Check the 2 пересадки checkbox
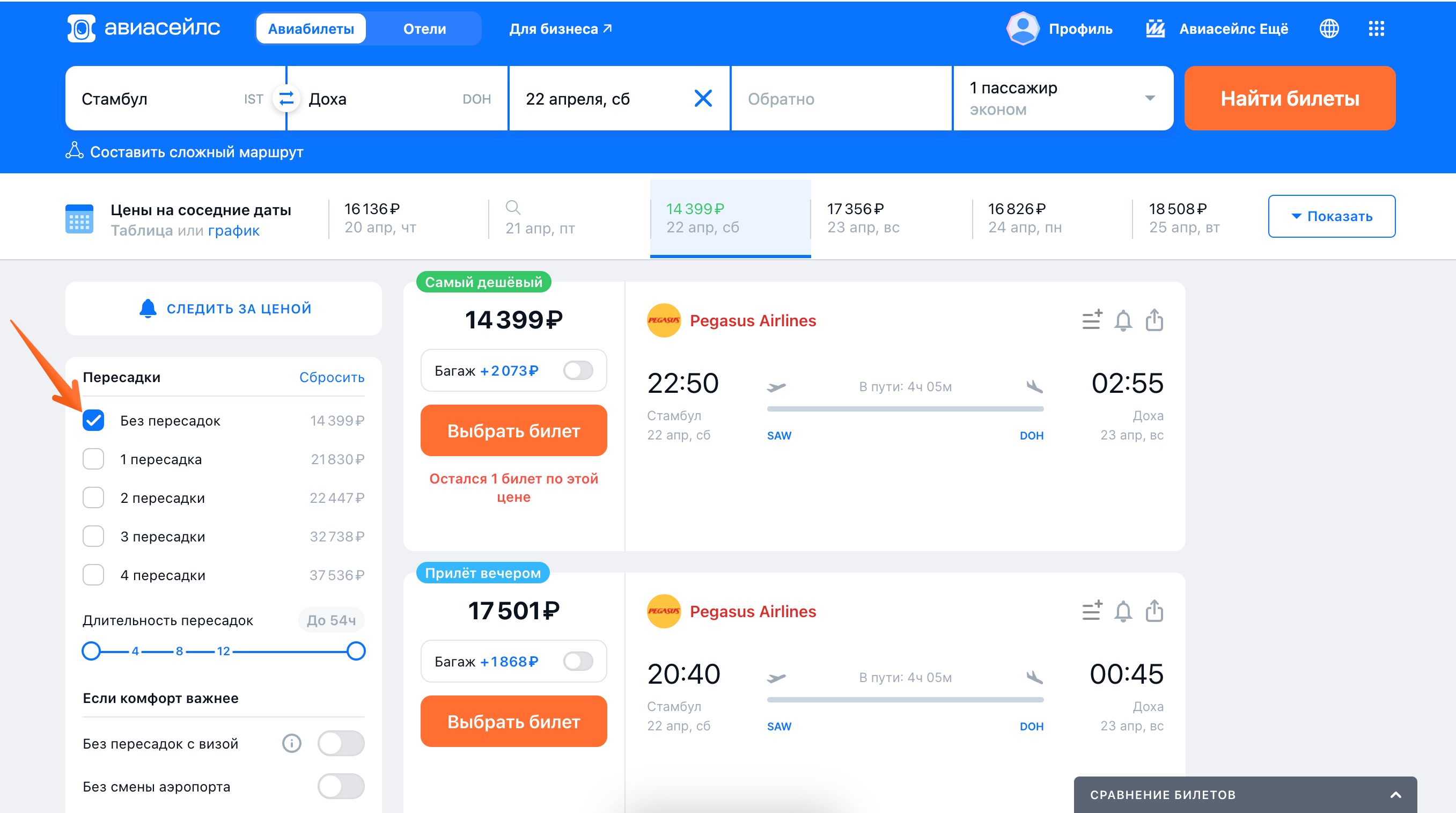Screen dimensions: 1456x813 coord(93,497)
